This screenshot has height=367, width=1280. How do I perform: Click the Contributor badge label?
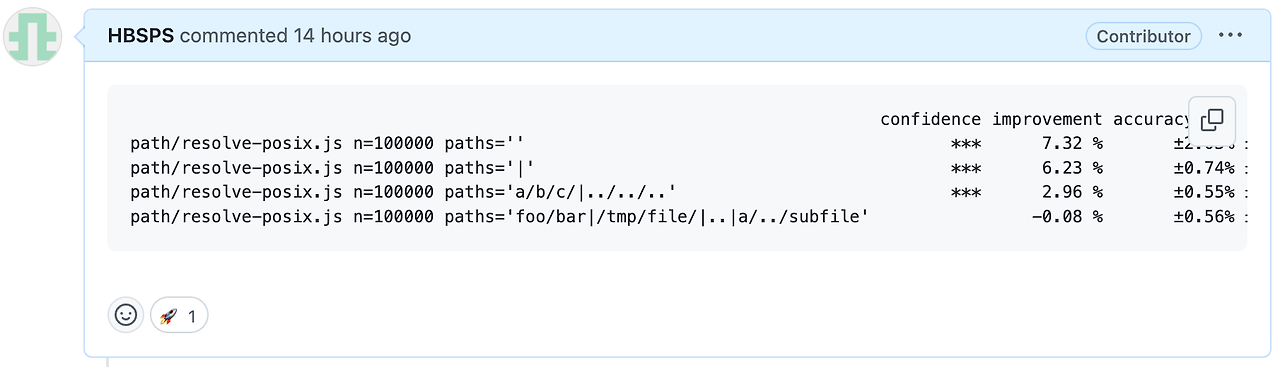tap(1144, 36)
